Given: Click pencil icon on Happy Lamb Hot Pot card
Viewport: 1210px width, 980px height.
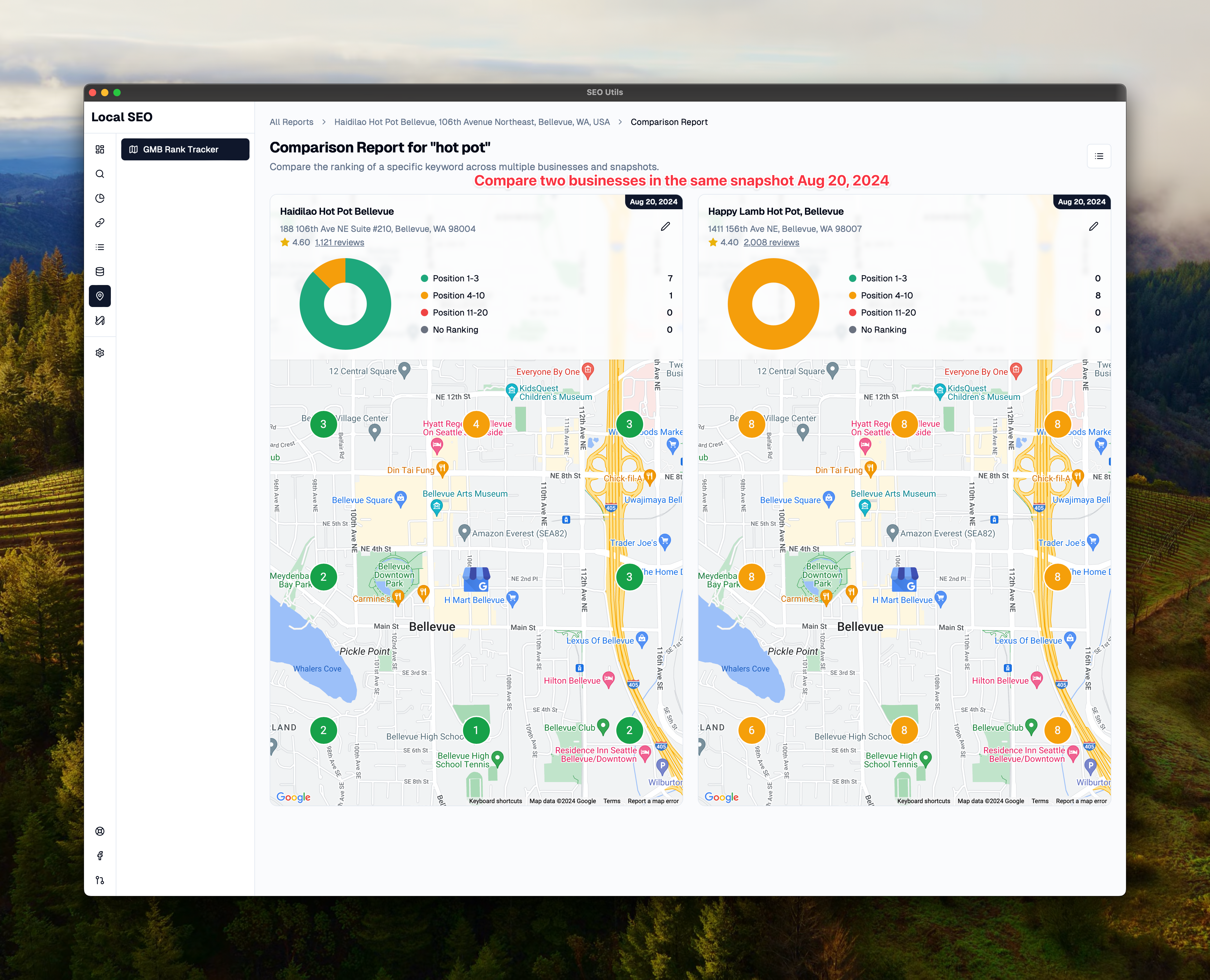Looking at the screenshot, I should 1093,226.
